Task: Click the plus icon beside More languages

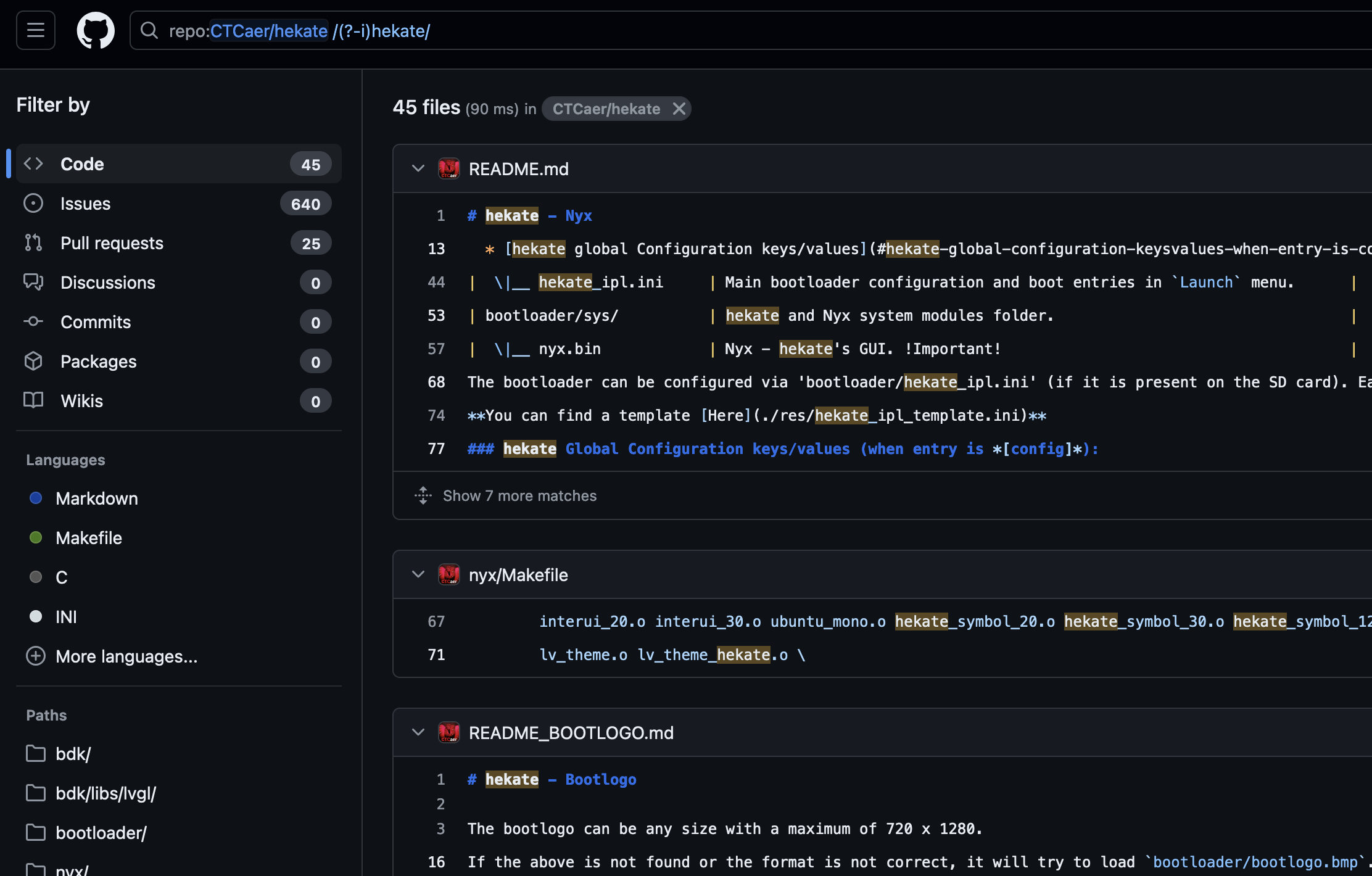Action: point(36,656)
